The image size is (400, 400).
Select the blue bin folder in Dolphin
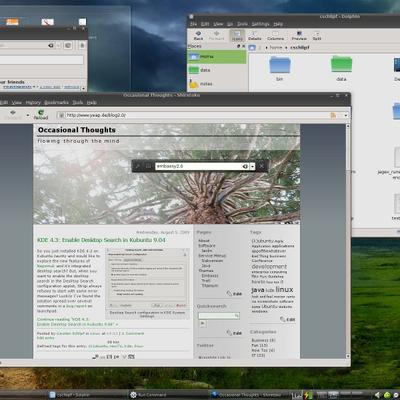point(280,68)
